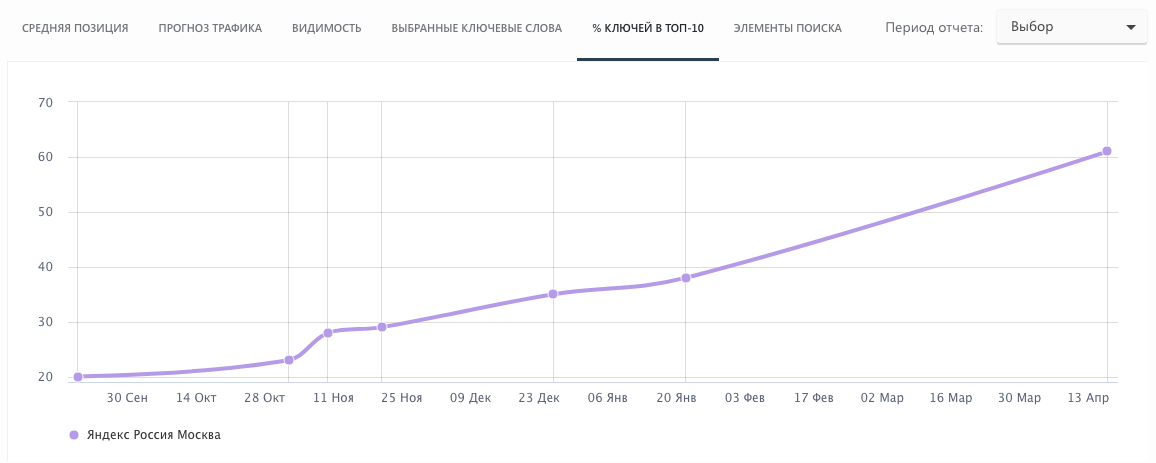
Task: Click the 13 Апр x-axis date label
Action: click(x=1088, y=398)
